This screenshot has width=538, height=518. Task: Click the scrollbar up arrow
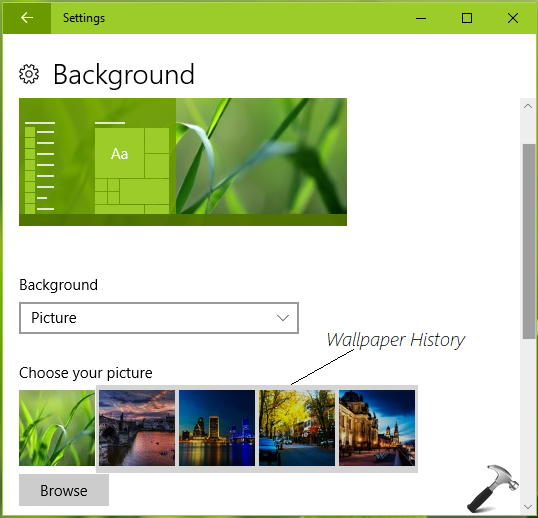click(528, 106)
